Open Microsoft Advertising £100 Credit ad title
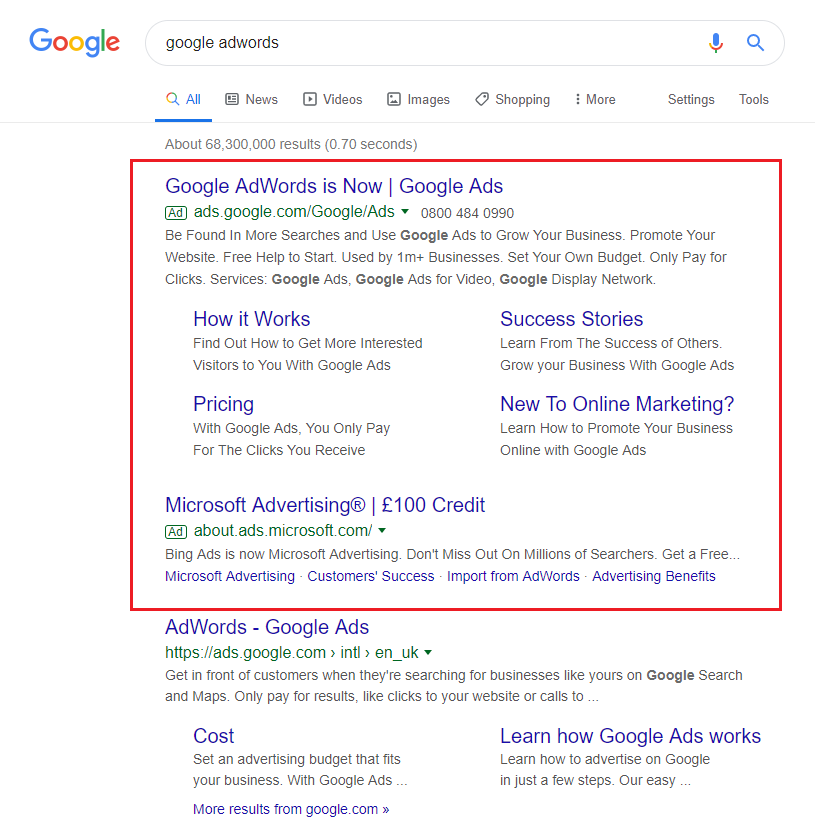815x838 pixels. click(x=325, y=505)
